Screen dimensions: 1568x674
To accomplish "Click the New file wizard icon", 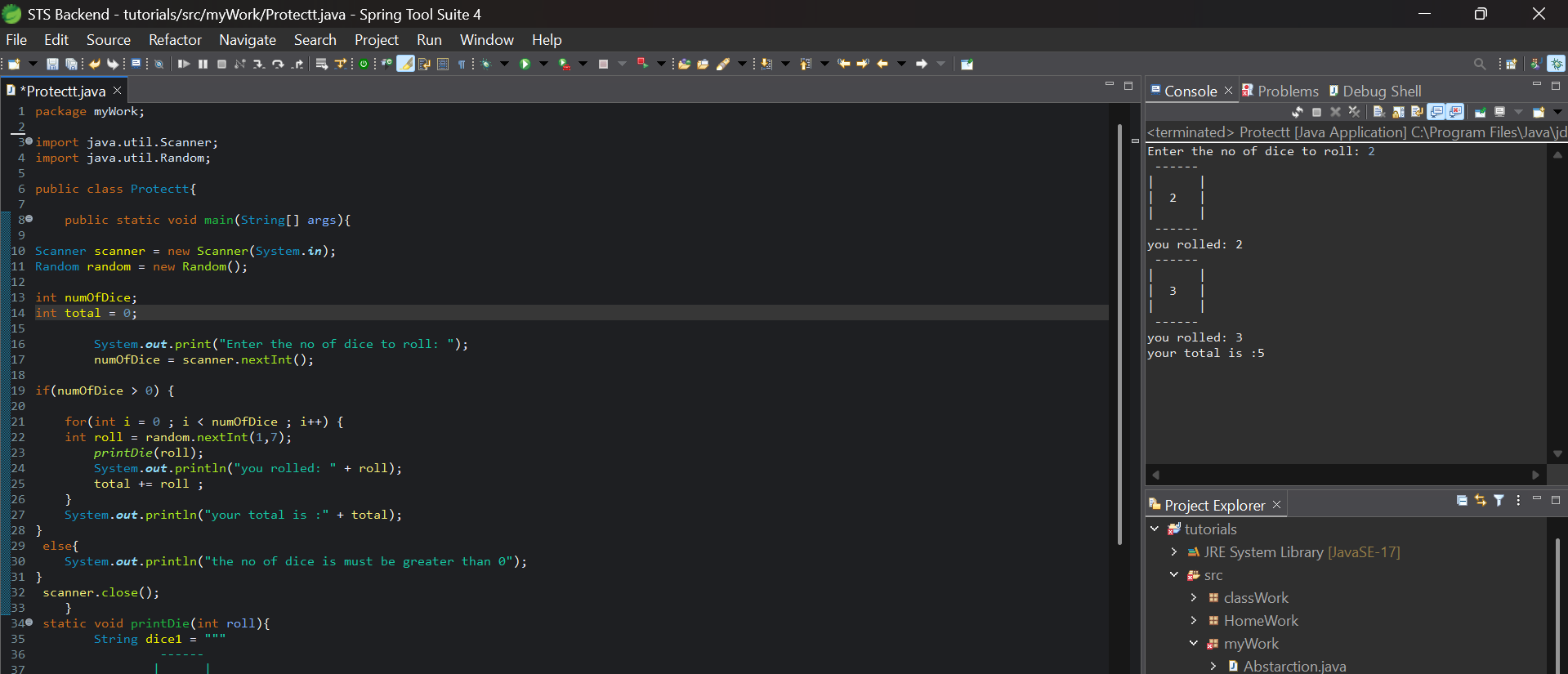I will click(14, 64).
